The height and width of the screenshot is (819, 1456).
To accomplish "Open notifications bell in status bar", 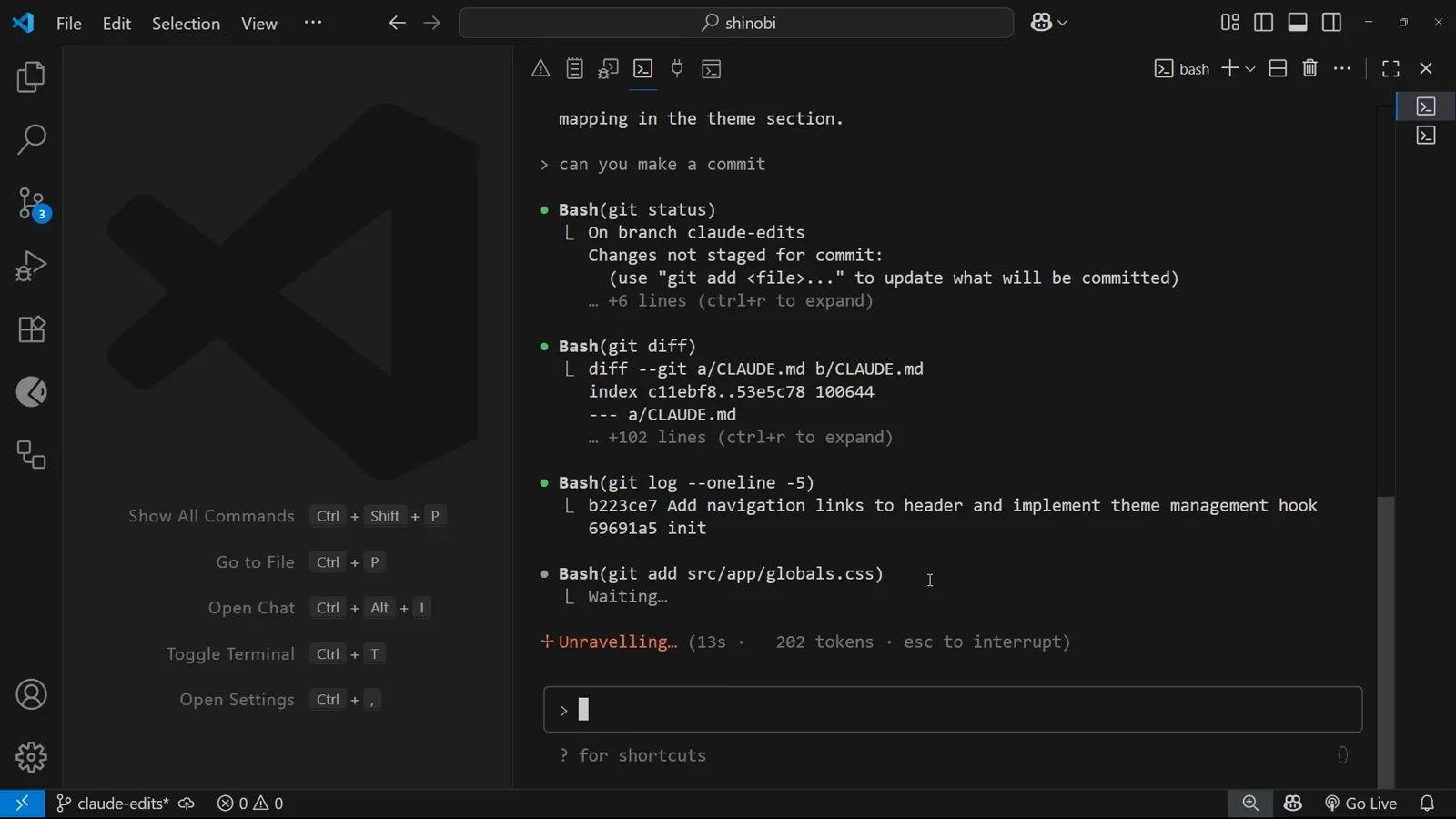I will [x=1427, y=804].
